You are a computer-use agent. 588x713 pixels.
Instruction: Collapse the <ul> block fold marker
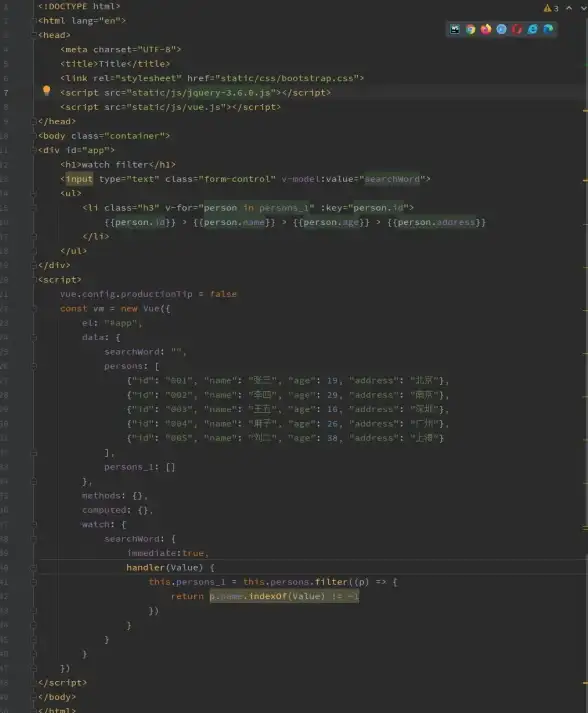34,193
